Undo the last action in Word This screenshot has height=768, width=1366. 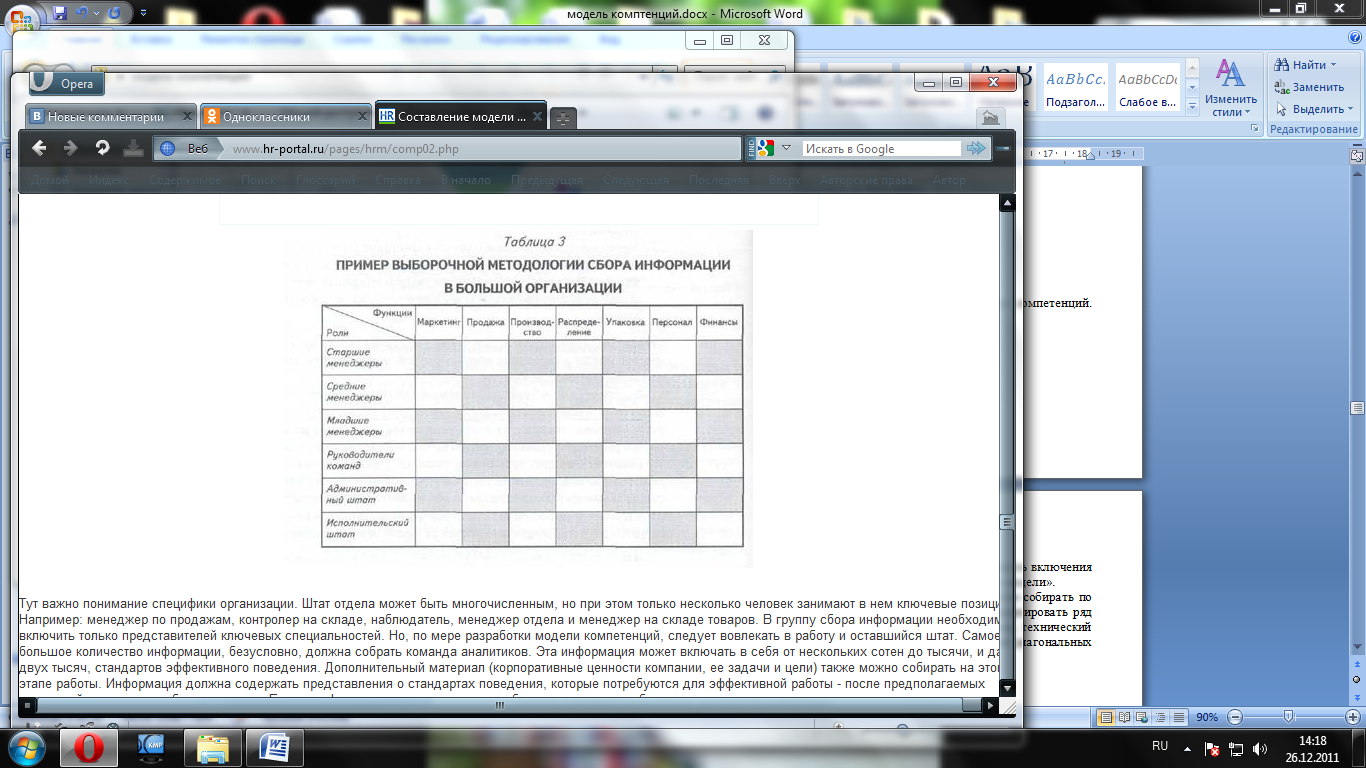(x=83, y=13)
